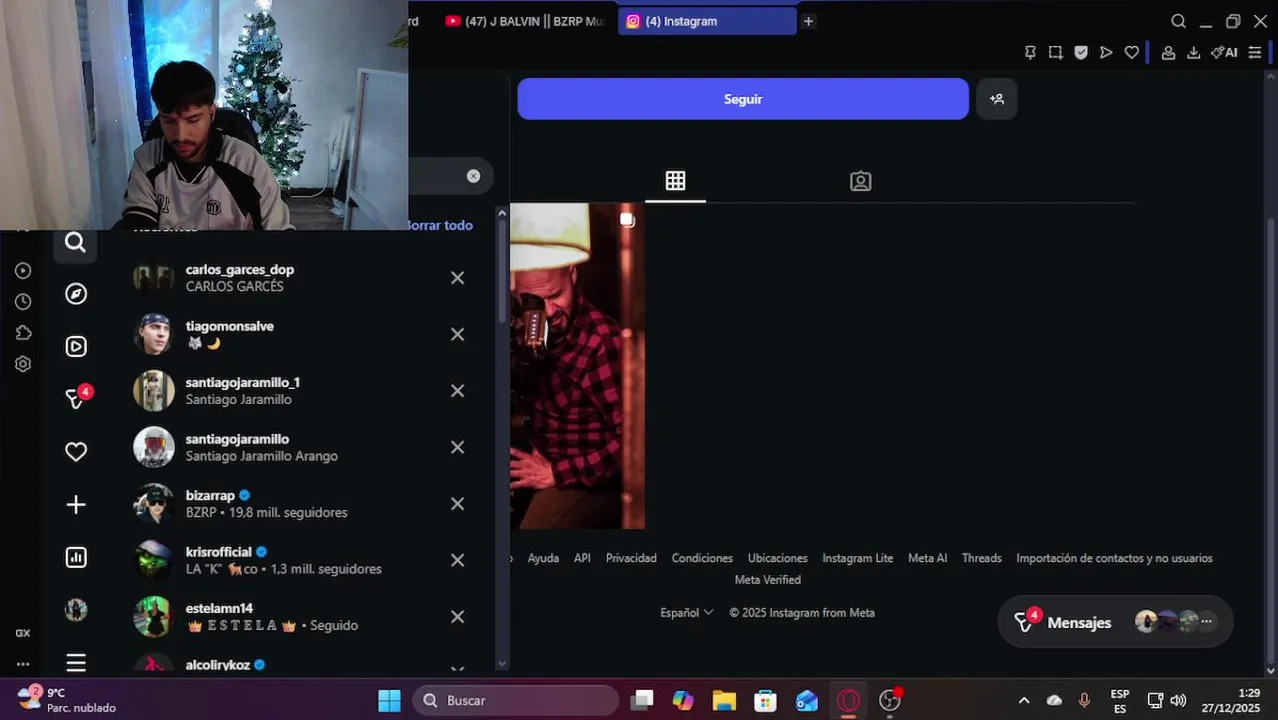The width and height of the screenshot is (1278, 720).
Task: Open Opera AI assistant icon
Action: coord(1224,53)
